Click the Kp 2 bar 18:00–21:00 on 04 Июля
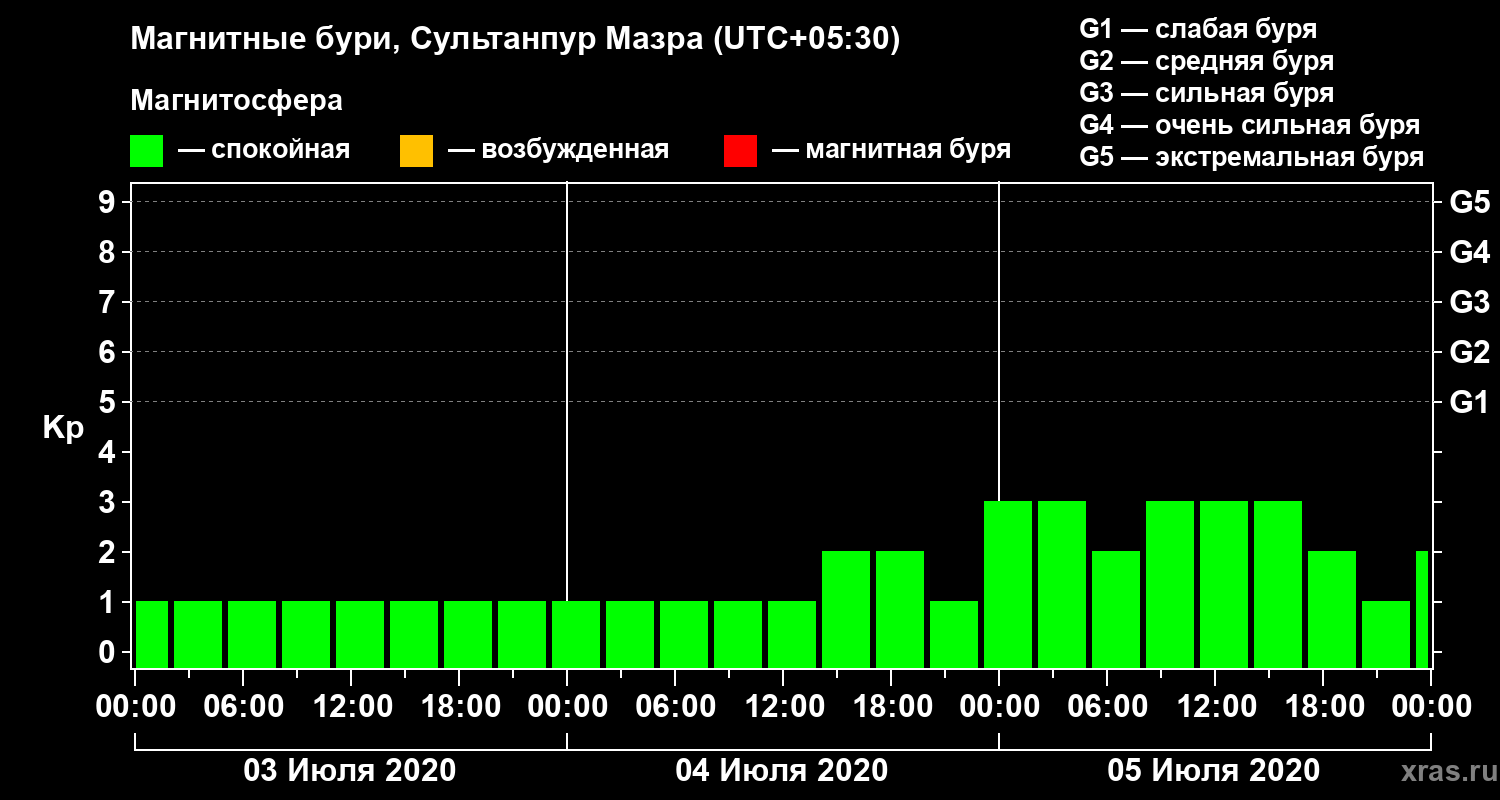The width and height of the screenshot is (1500, 800). [x=900, y=609]
